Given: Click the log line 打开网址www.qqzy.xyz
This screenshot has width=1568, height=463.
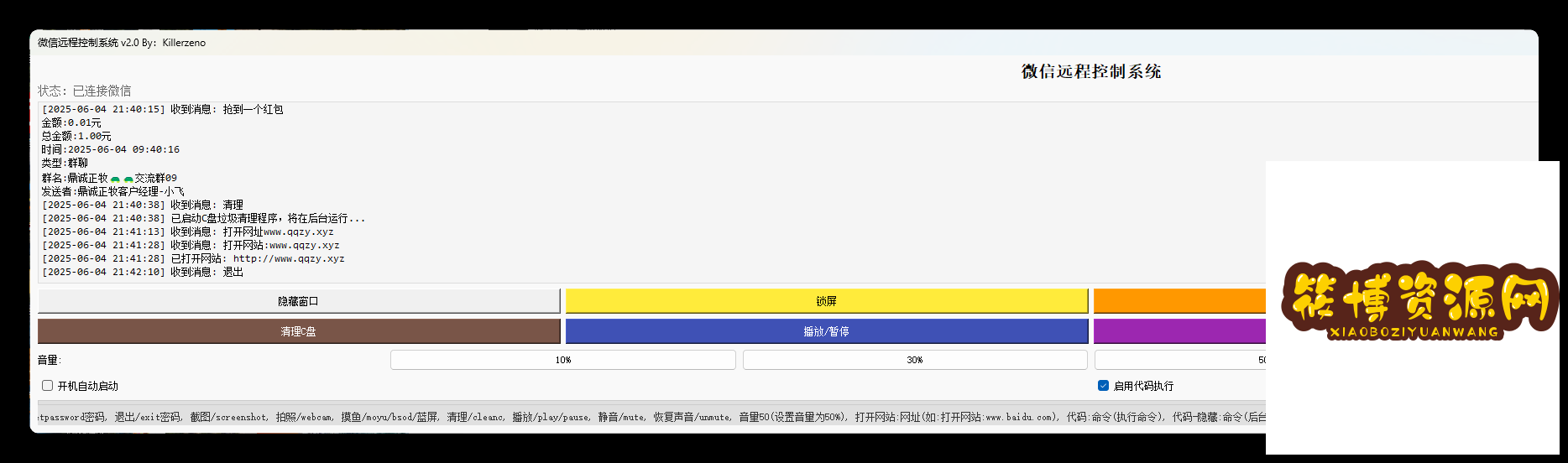Looking at the screenshot, I should click(x=188, y=231).
